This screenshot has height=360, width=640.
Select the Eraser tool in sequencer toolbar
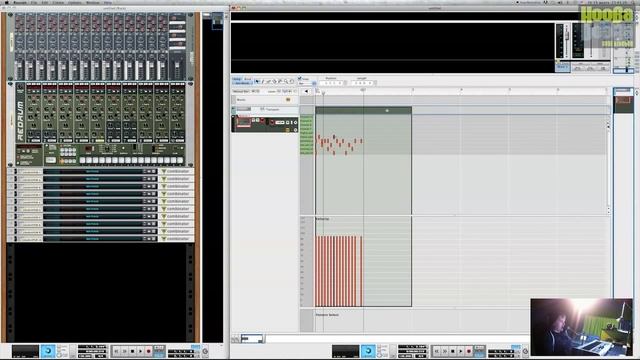tap(269, 82)
